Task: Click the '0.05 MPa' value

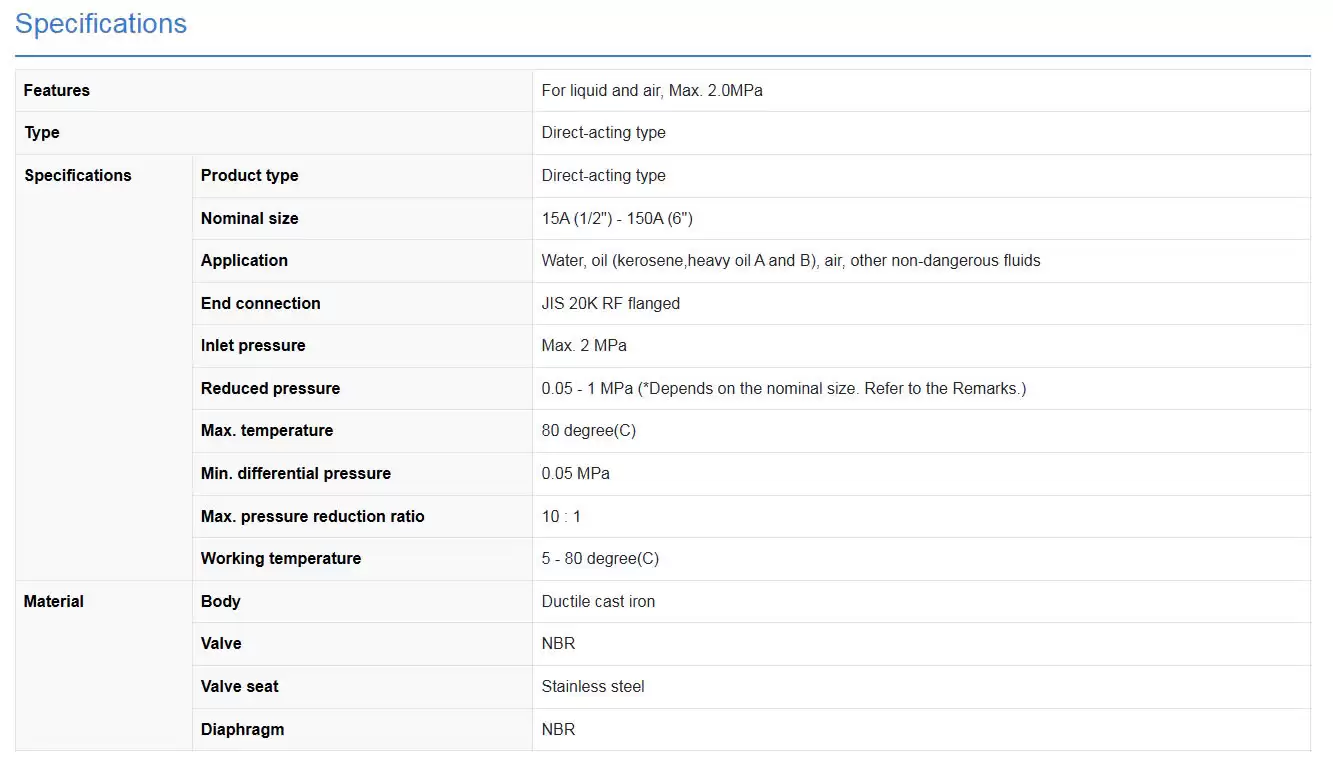Action: [x=575, y=473]
